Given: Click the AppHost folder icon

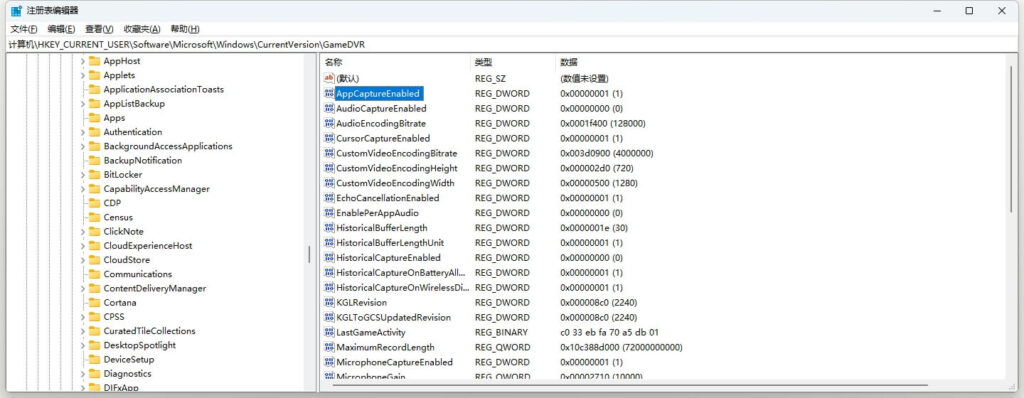Looking at the screenshot, I should coord(94,61).
